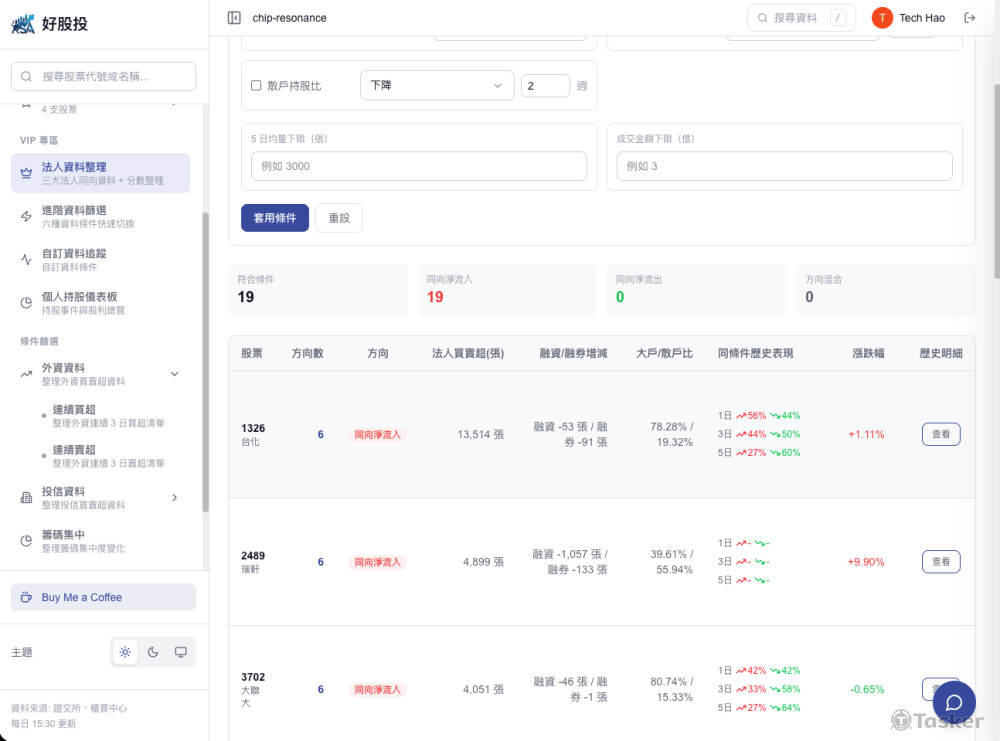The height and width of the screenshot is (741, 1000).
Task: Click the logout icon beside Tech Hao
Action: pos(969,18)
